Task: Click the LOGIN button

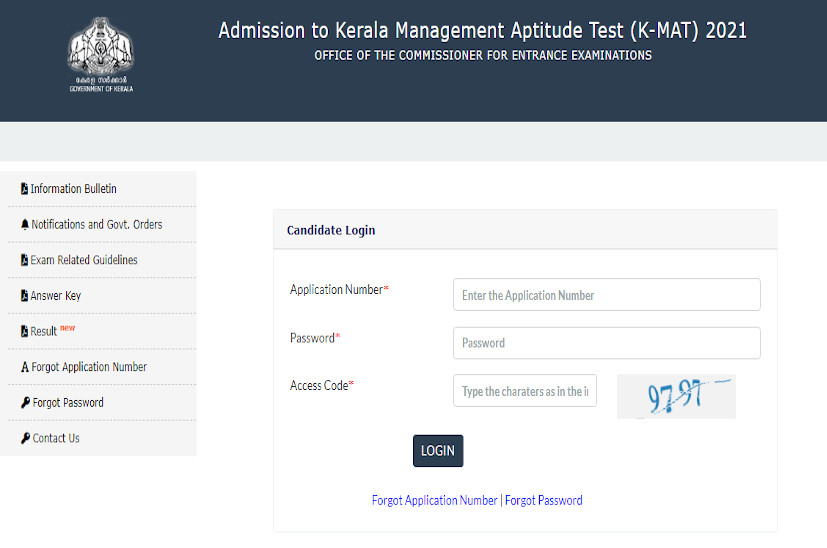Action: coord(438,450)
